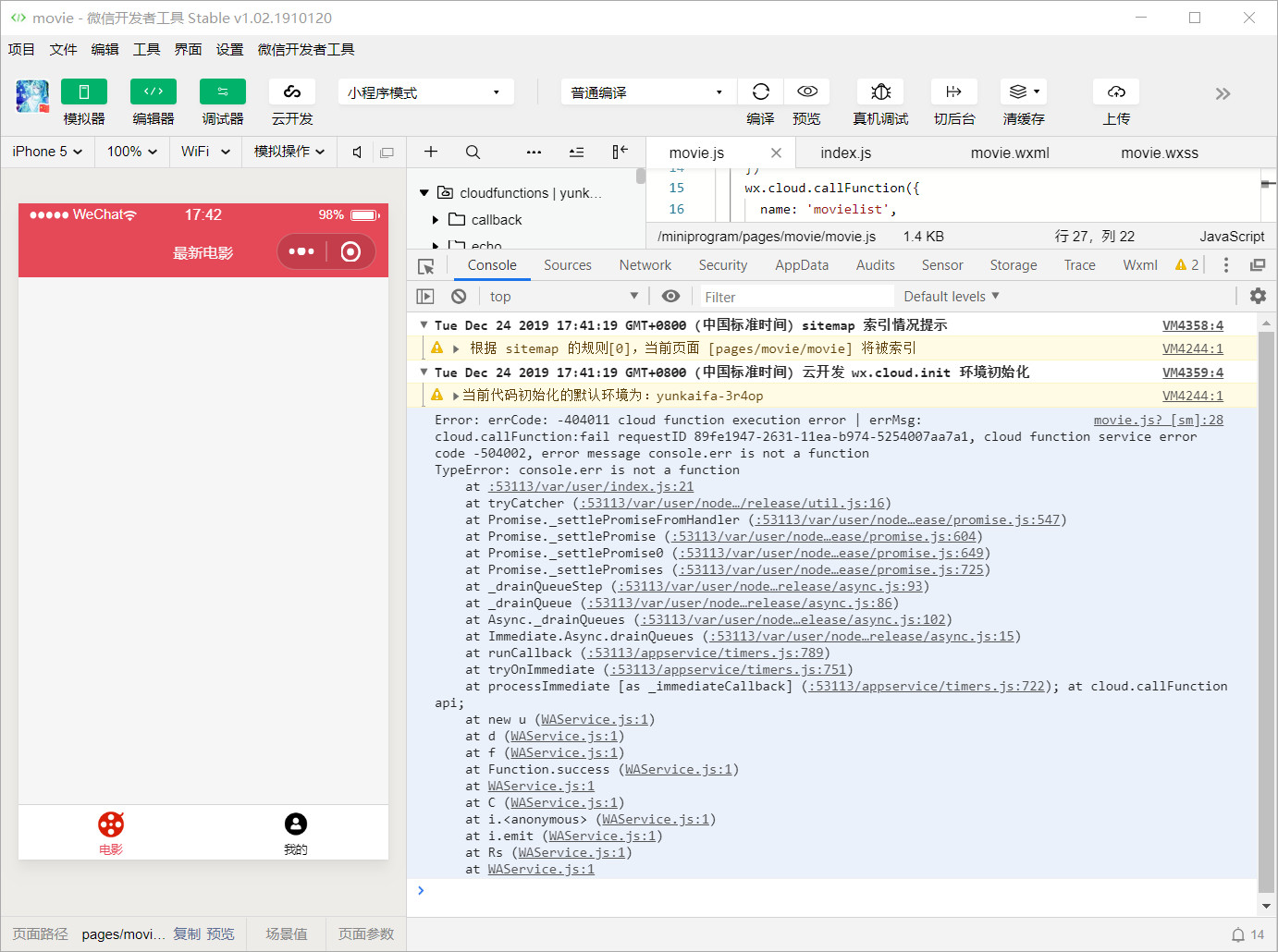Open the WiFi network dropdown
The width and height of the screenshot is (1278, 952).
click(205, 152)
